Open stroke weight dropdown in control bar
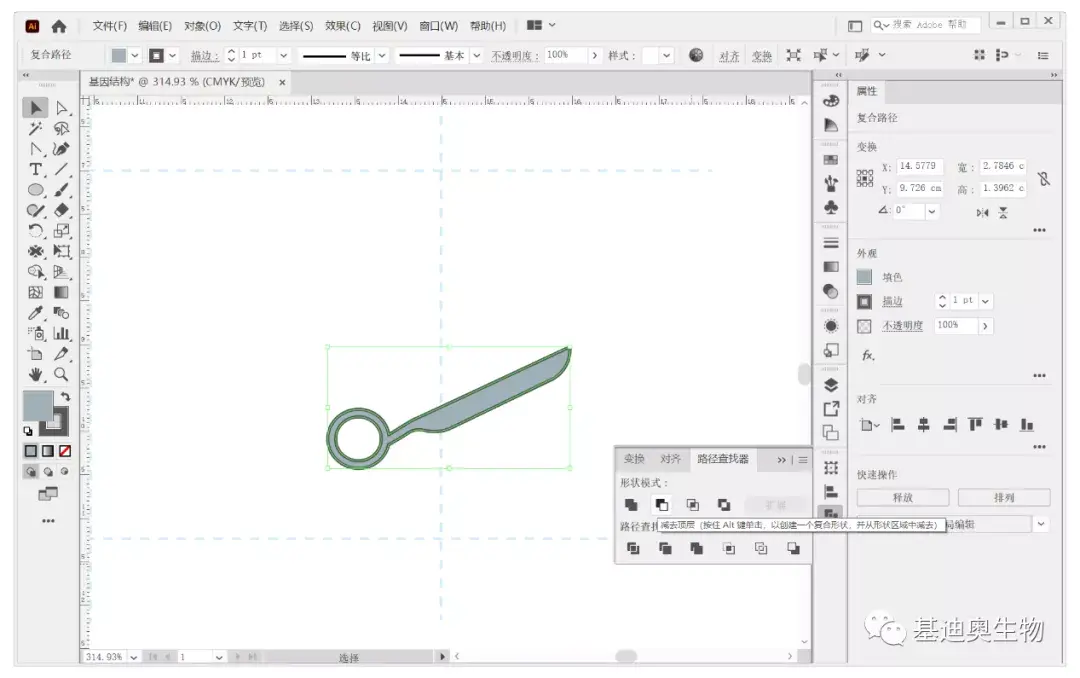Image resolution: width=1080 pixels, height=678 pixels. point(284,55)
